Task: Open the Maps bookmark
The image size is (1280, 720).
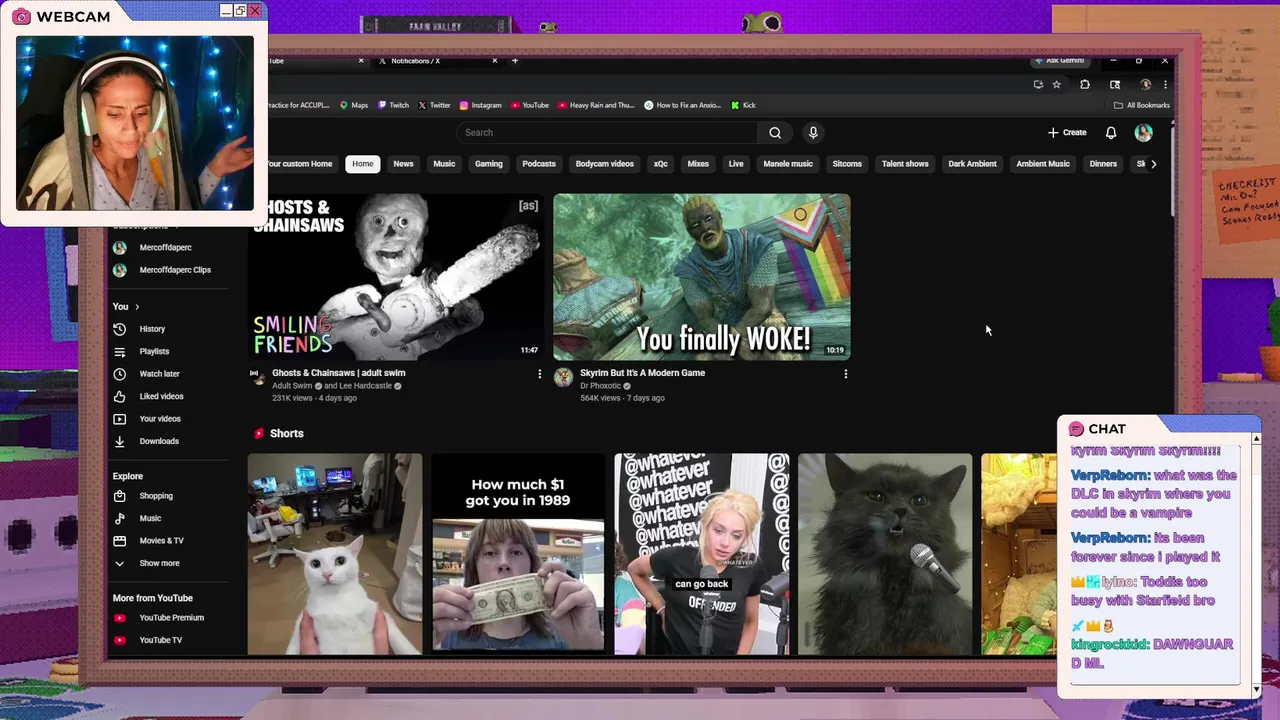Action: (354, 105)
